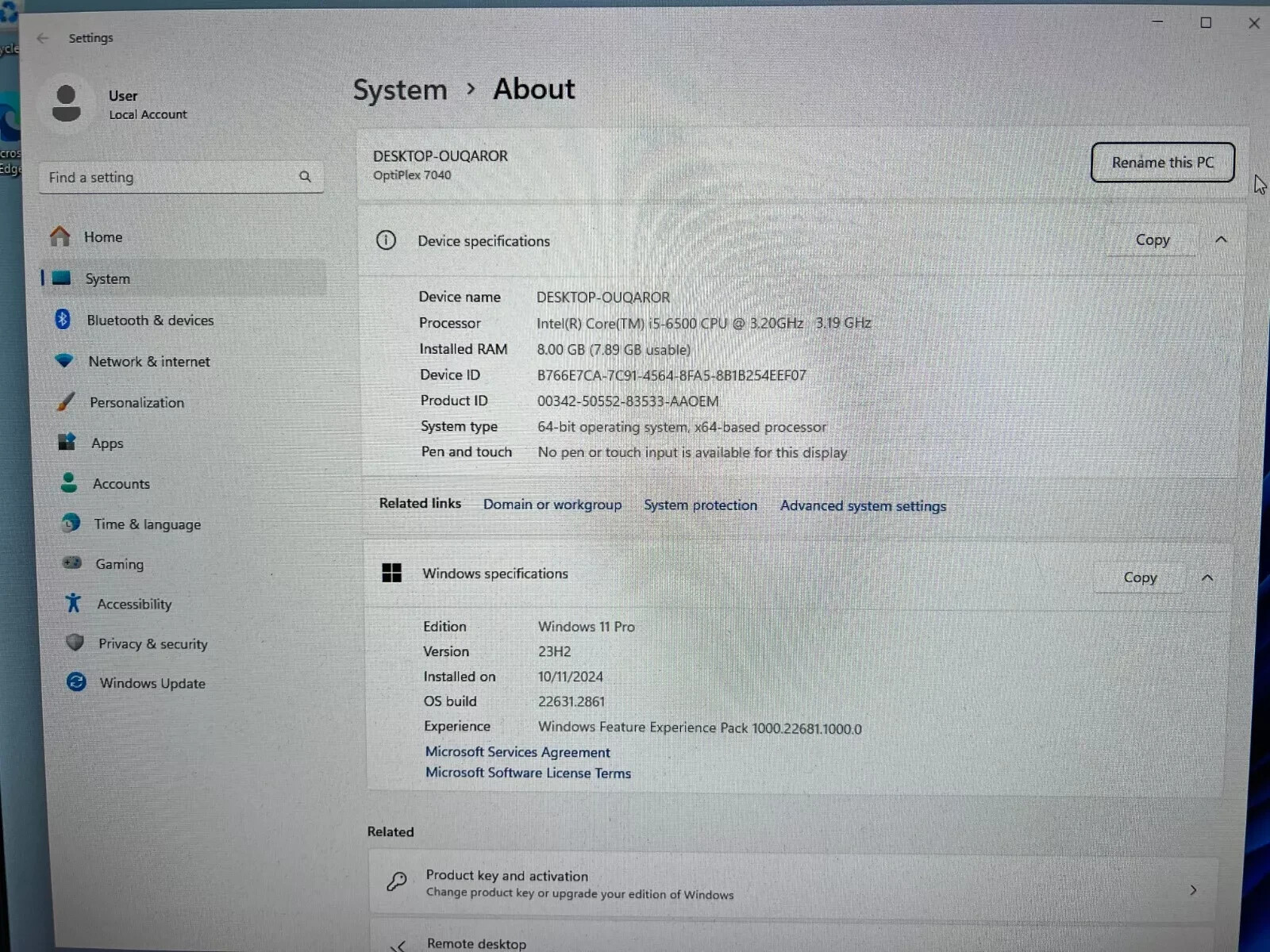This screenshot has width=1270, height=952.
Task: Open the Home settings page
Action: click(x=181, y=236)
